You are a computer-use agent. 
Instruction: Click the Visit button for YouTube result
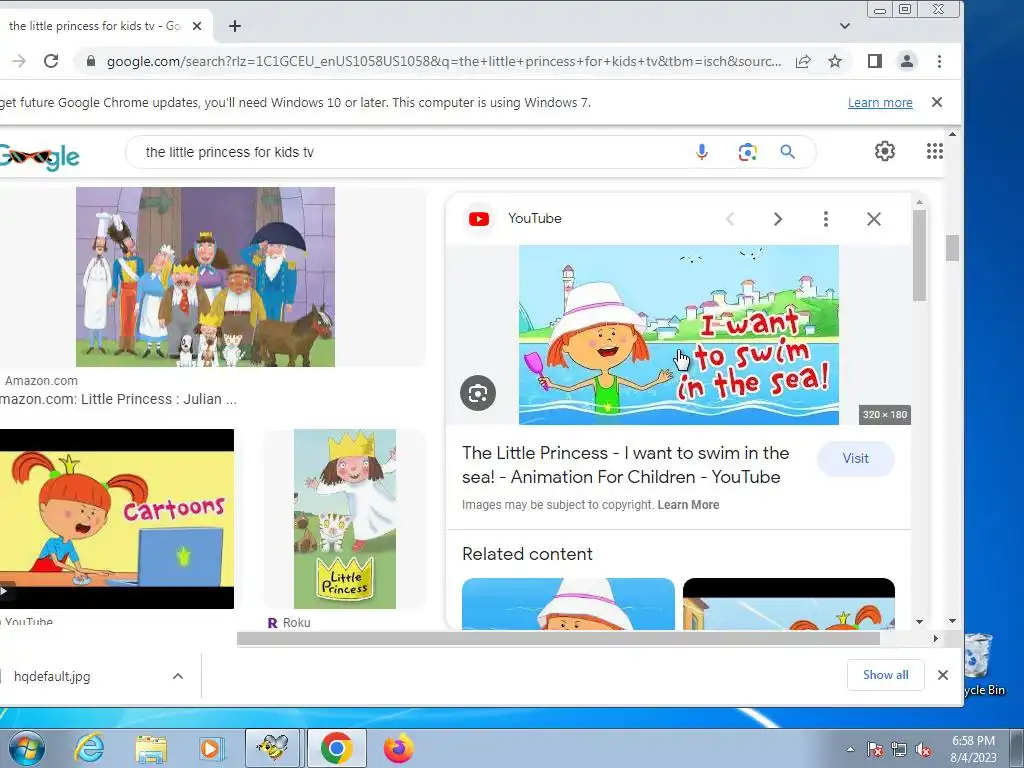(855, 458)
